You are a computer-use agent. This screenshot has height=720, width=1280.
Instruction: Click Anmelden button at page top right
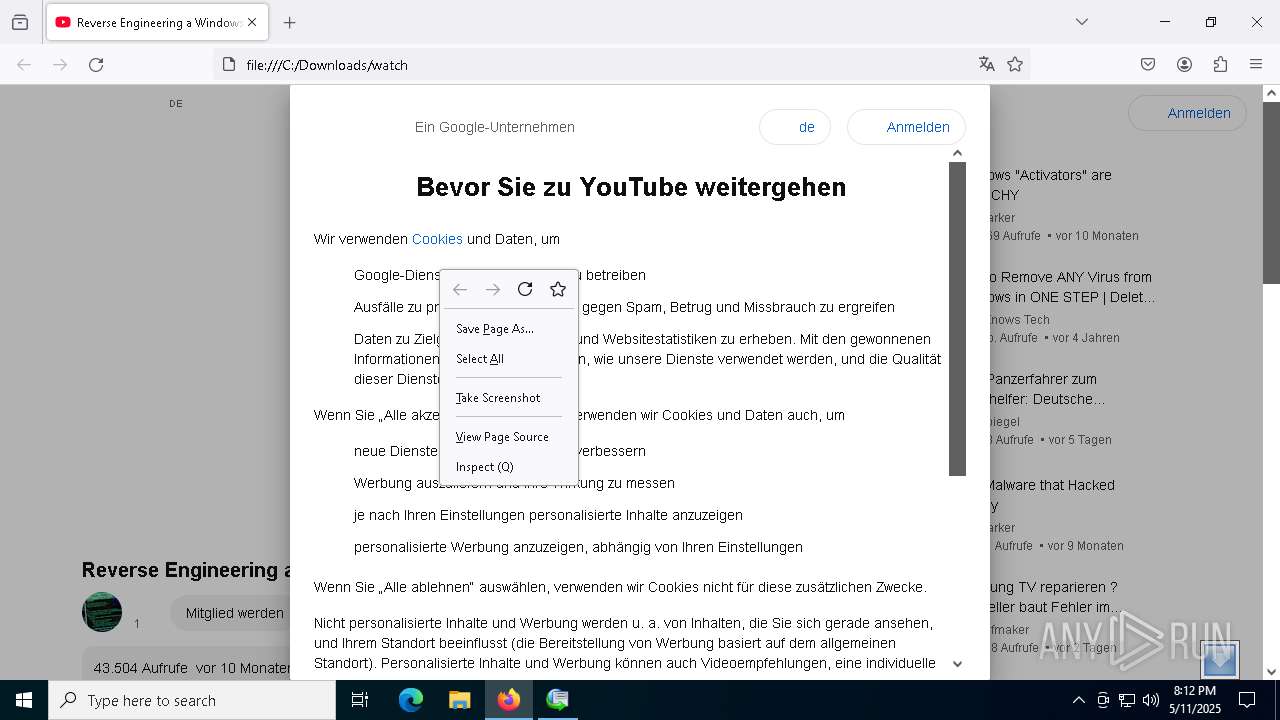pos(1187,113)
